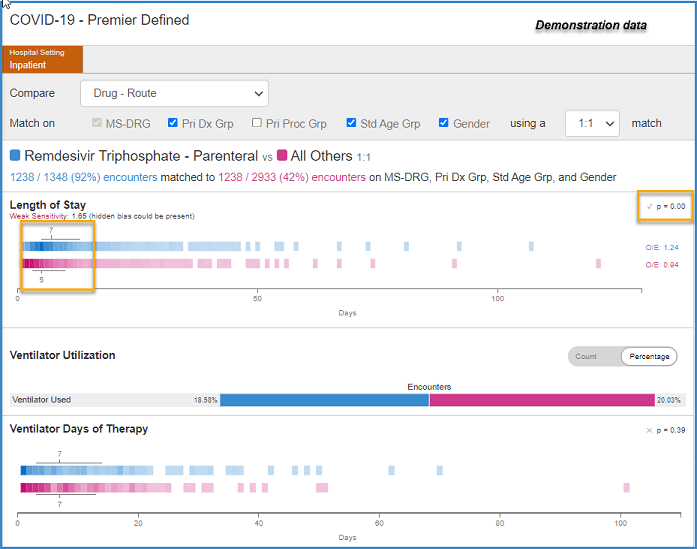
Task: Select the Hospital Setting Inpatient tab
Action: [43, 59]
